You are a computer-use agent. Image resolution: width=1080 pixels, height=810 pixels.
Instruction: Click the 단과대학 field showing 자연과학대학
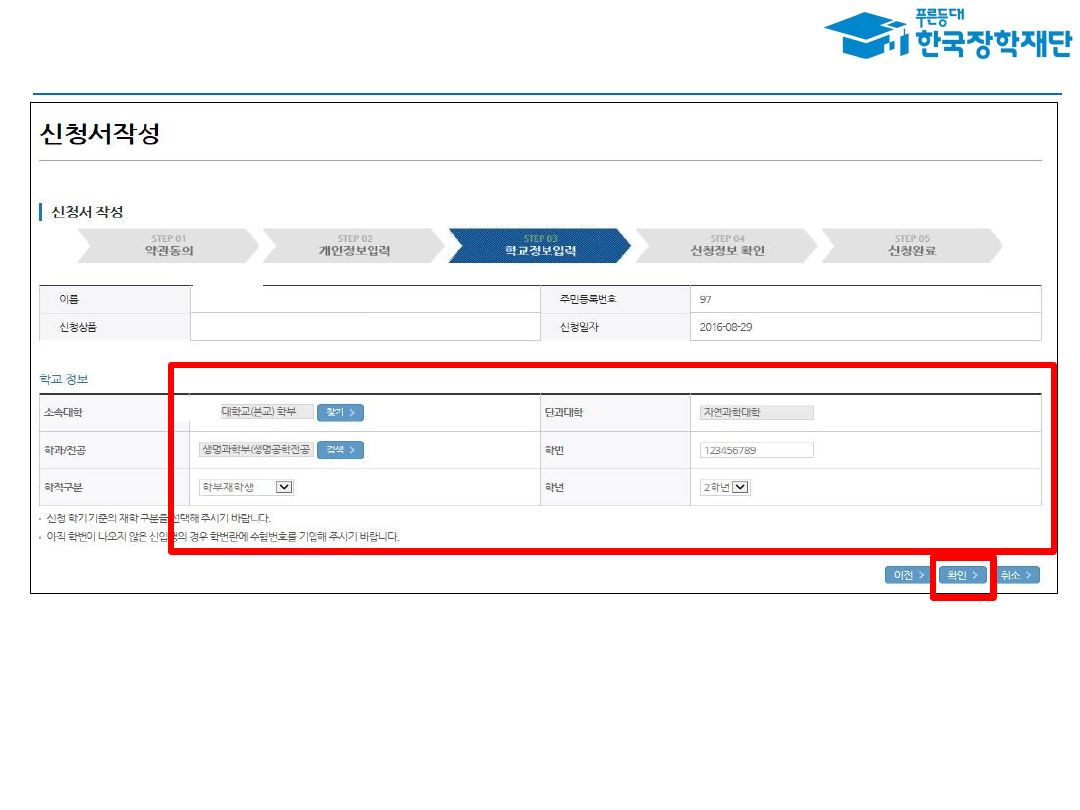click(x=756, y=412)
